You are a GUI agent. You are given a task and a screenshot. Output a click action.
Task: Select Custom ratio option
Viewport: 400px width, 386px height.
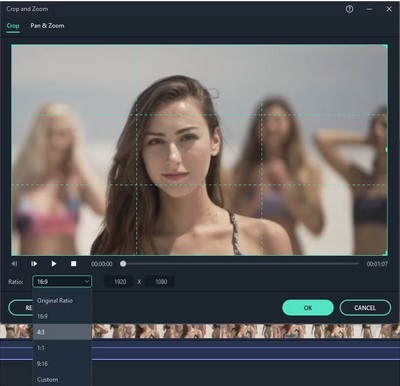[62, 379]
